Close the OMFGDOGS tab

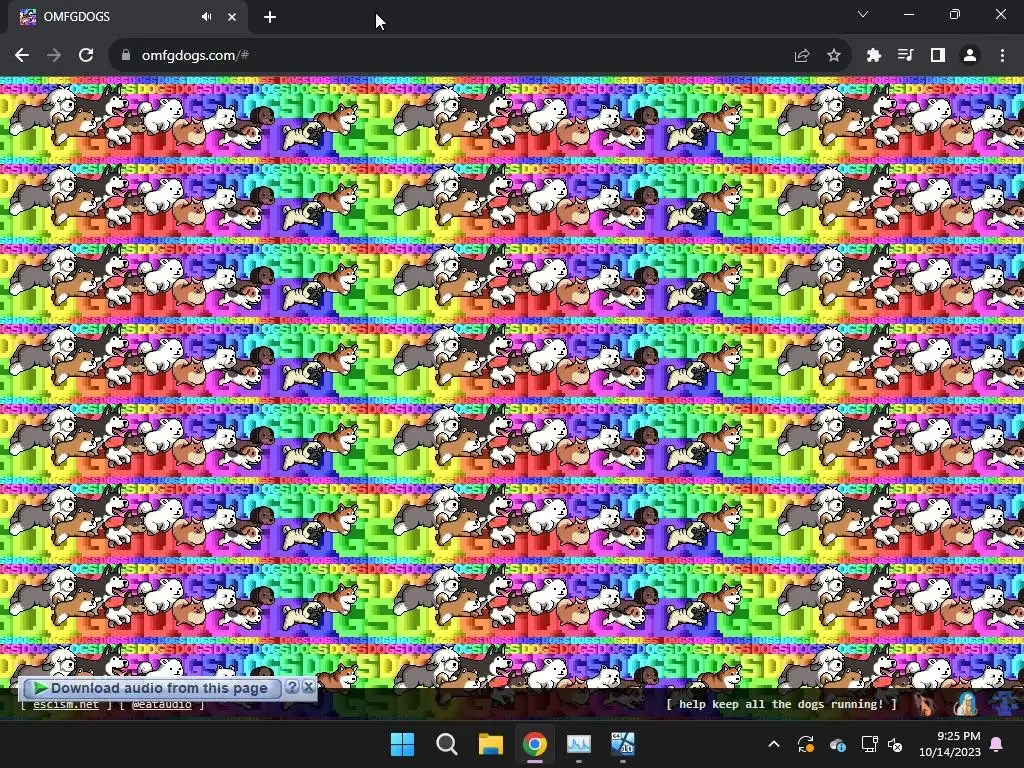(x=232, y=17)
